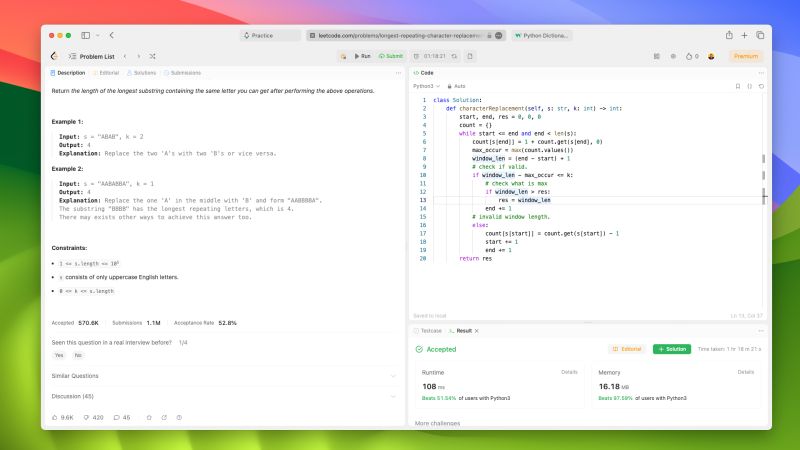The height and width of the screenshot is (450, 800).
Task: Open the Code panel more-options ellipsis
Action: coord(761,73)
